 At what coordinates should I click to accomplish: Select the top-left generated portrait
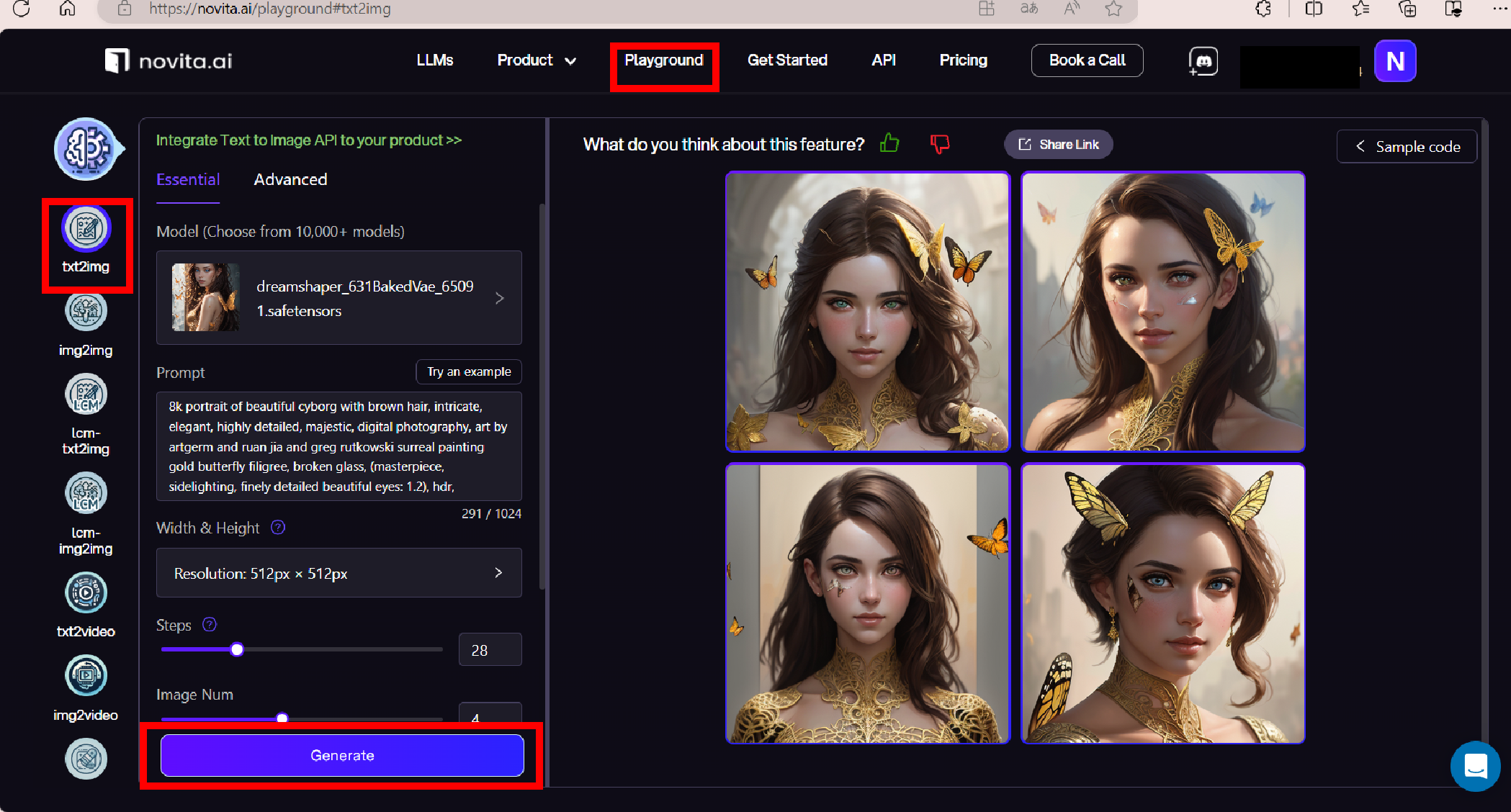click(x=868, y=312)
